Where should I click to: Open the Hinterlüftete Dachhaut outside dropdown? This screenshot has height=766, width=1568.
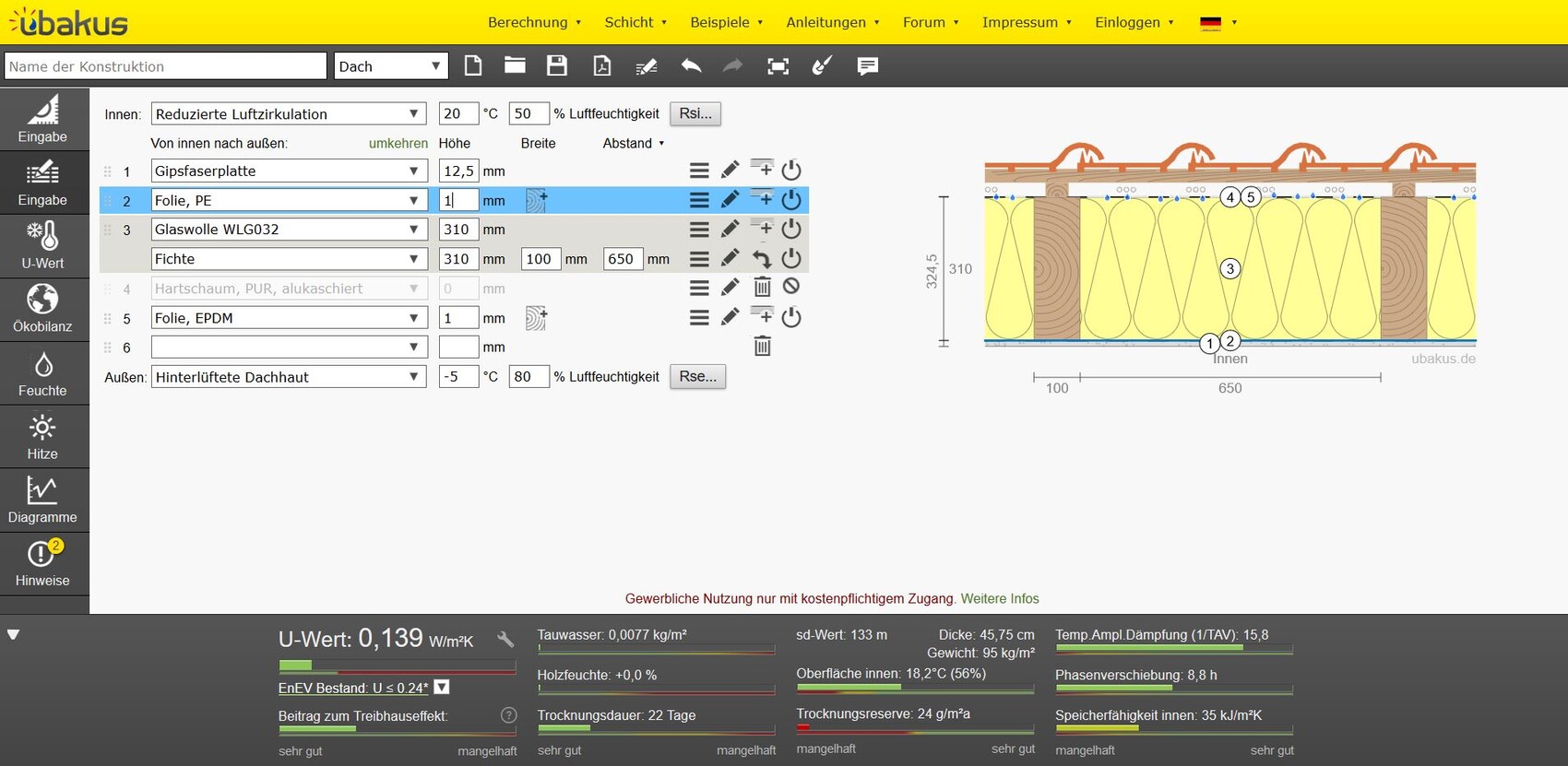pos(288,377)
